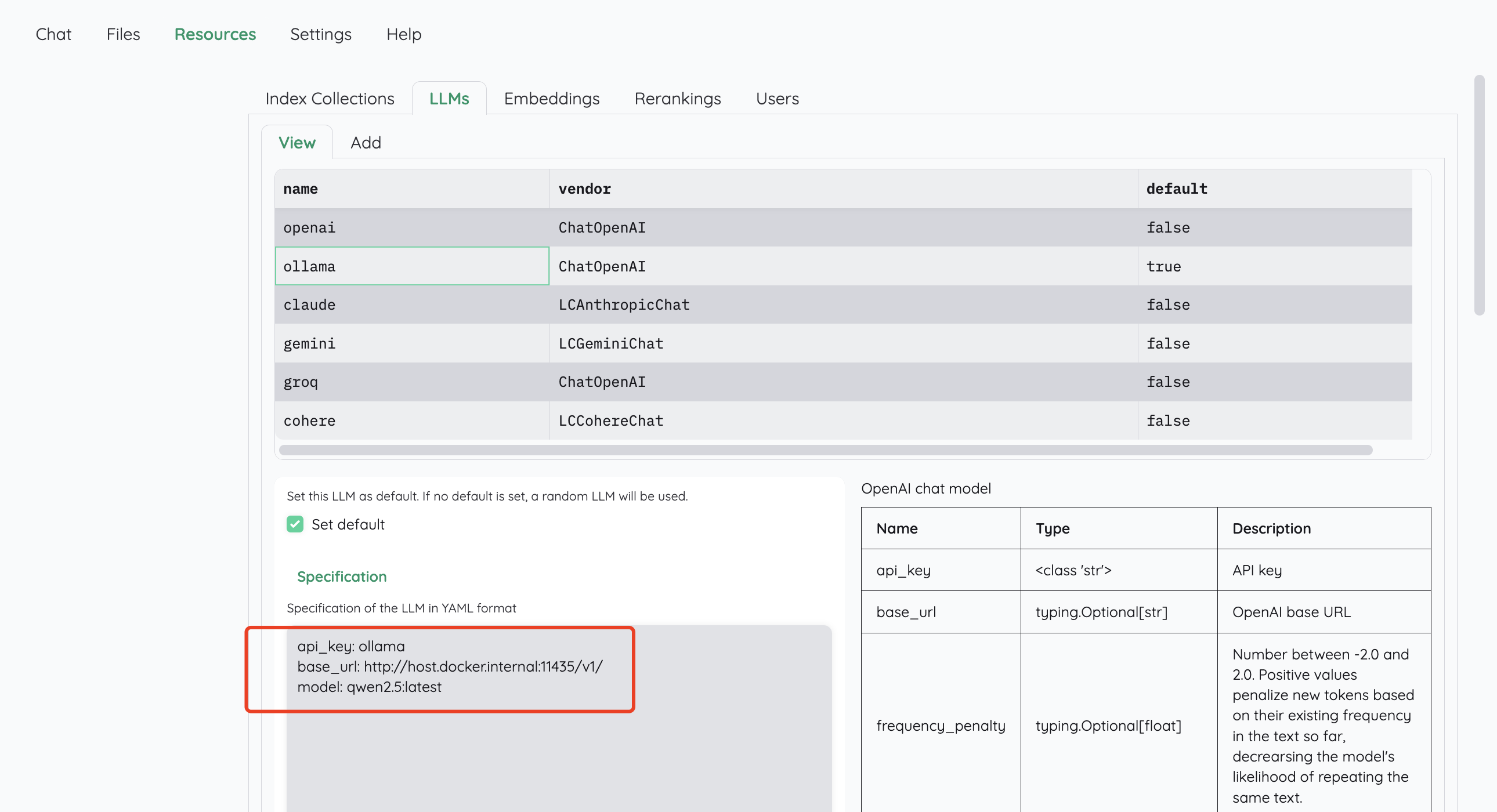Image resolution: width=1497 pixels, height=812 pixels.
Task: Toggle the Set default checkbox
Action: pos(295,524)
